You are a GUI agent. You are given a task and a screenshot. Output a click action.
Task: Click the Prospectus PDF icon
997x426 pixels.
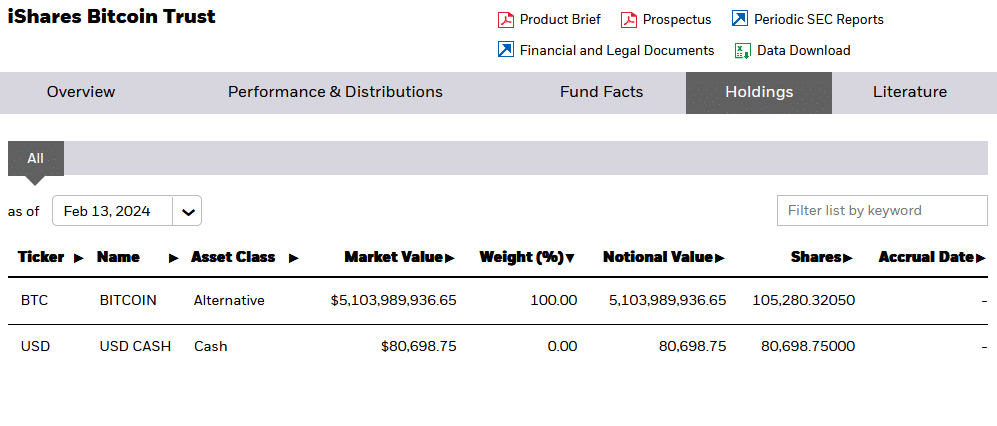click(629, 20)
